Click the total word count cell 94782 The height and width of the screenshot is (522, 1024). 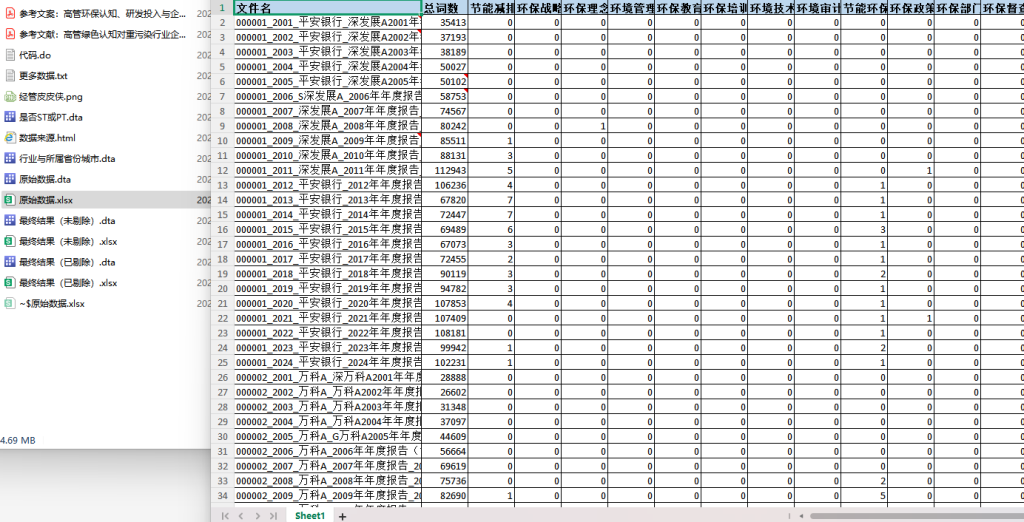[x=445, y=289]
